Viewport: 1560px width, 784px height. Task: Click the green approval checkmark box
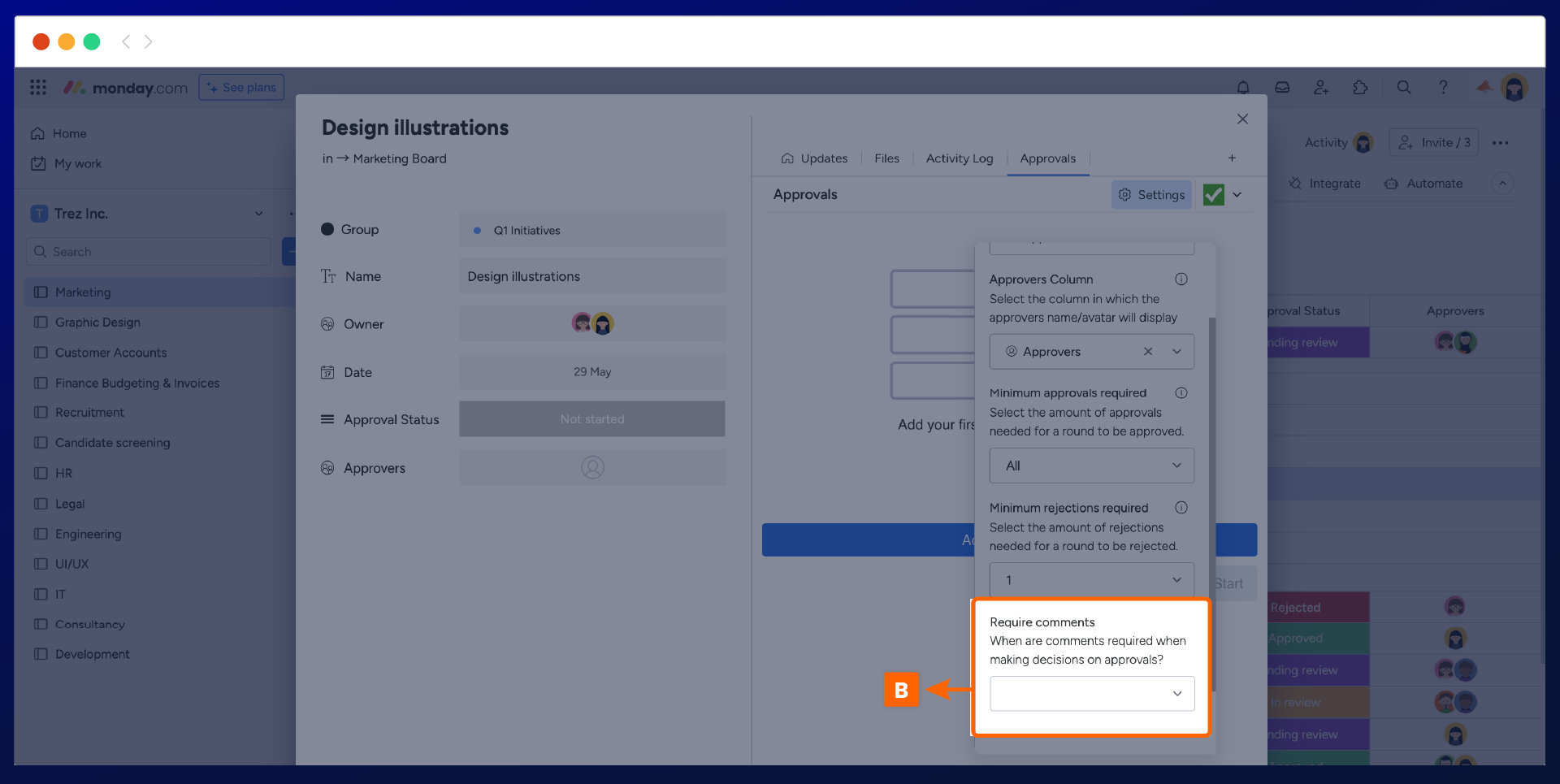coord(1213,195)
